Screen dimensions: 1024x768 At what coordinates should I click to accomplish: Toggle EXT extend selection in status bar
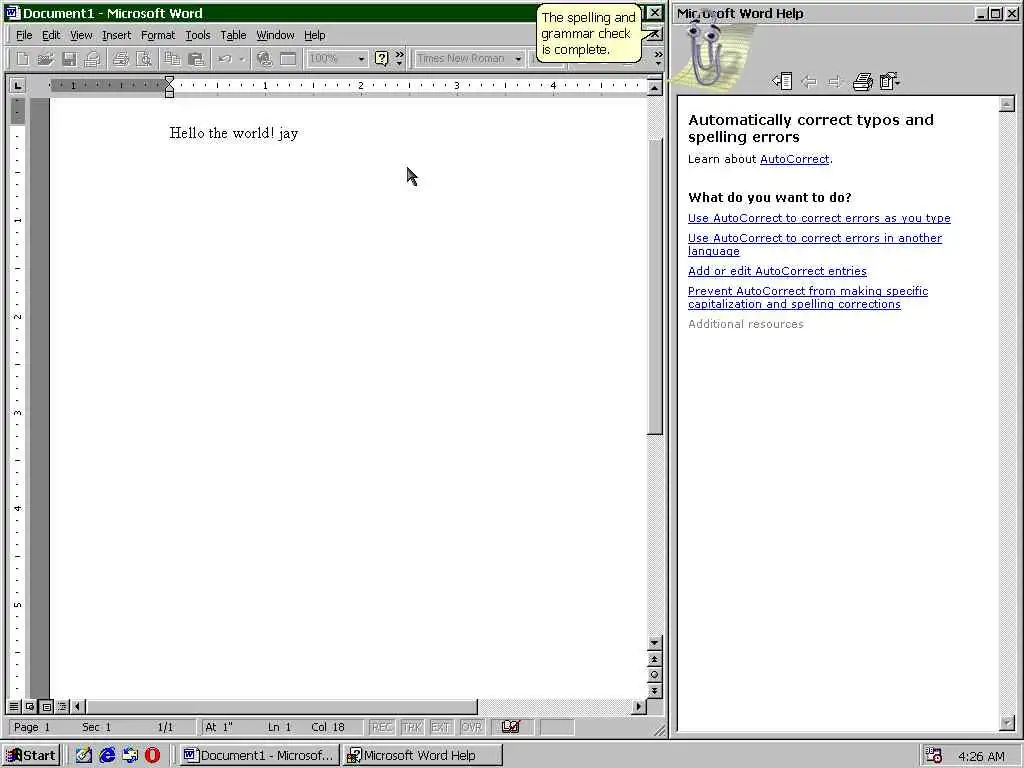(441, 727)
